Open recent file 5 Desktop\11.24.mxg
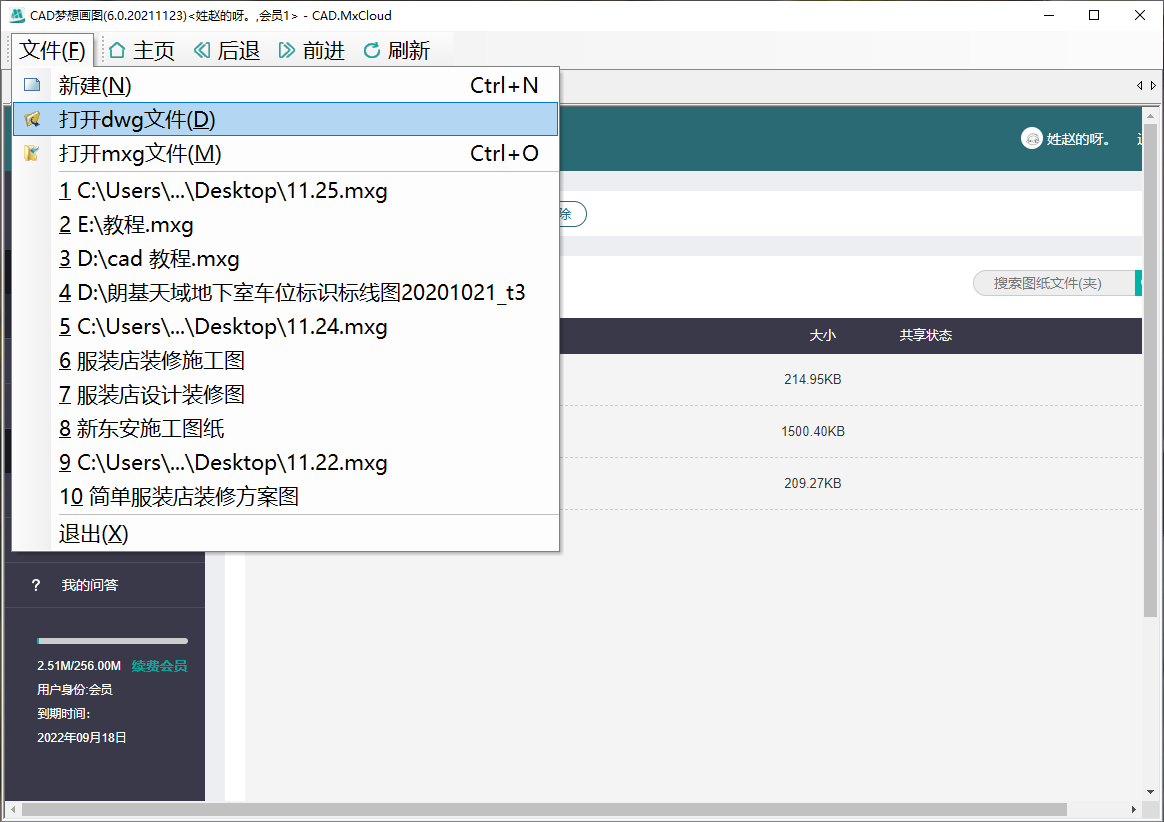The width and height of the screenshot is (1164, 822). [x=286, y=327]
